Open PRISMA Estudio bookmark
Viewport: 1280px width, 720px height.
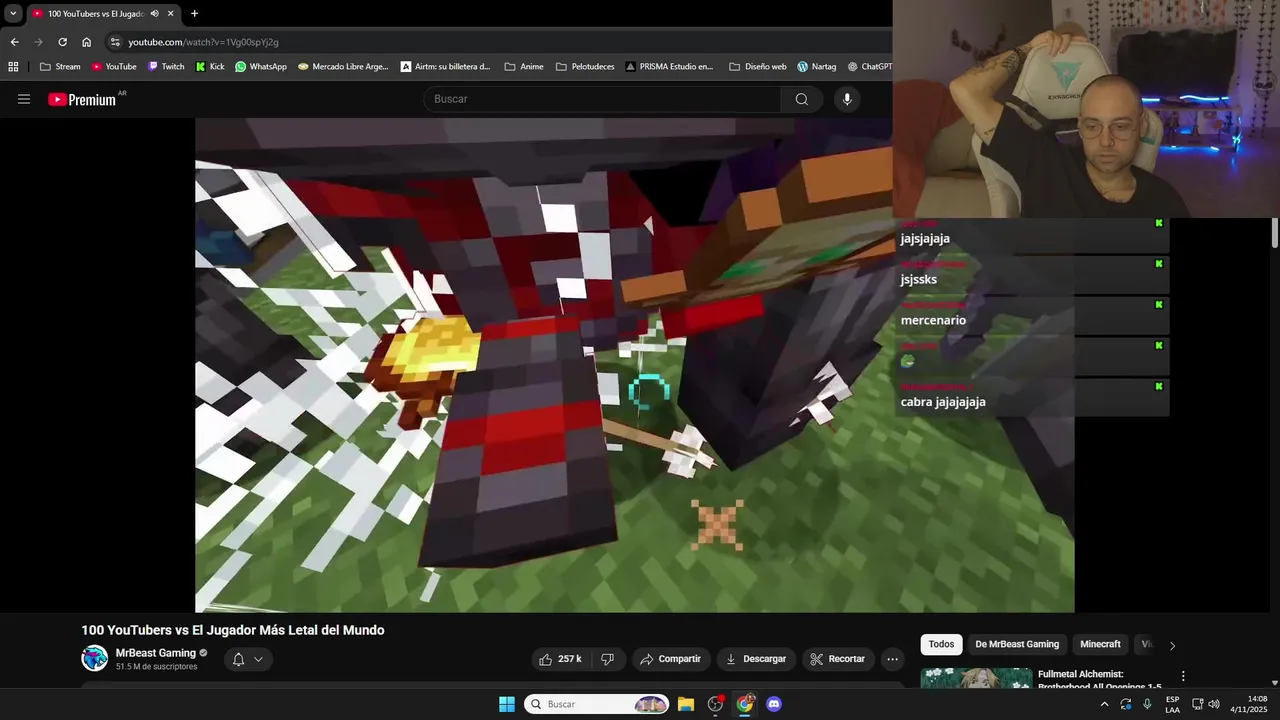pos(669,67)
